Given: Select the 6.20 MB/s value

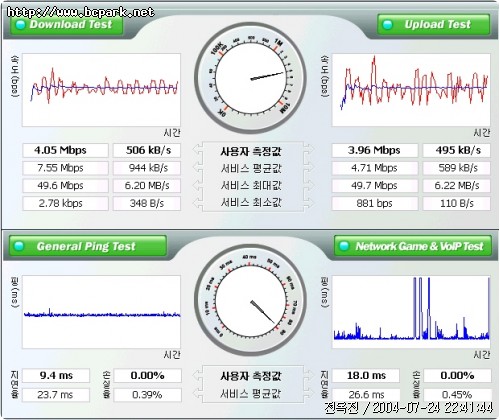Looking at the screenshot, I should tap(147, 186).
